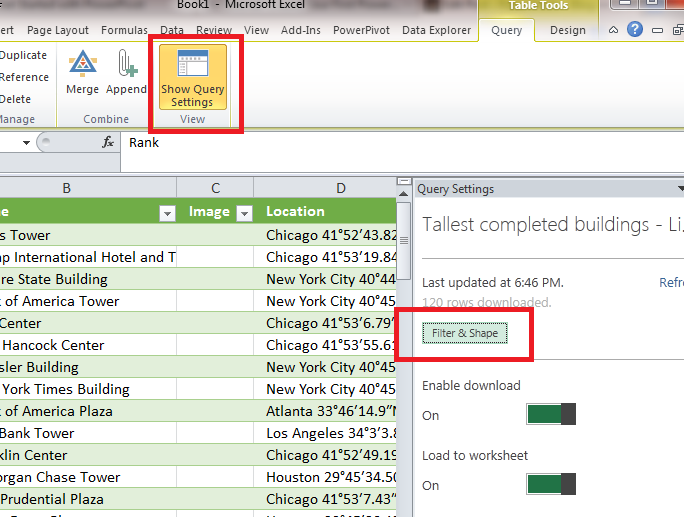Image resolution: width=684 pixels, height=520 pixels.
Task: Click Reference in the Manage group
Action: tap(24, 77)
